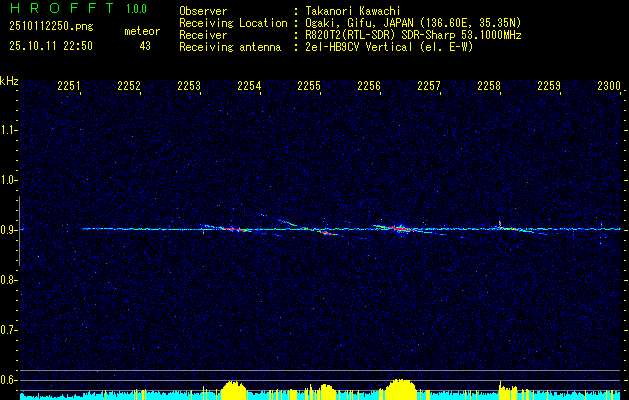The width and height of the screenshot is (629, 400).
Task: Click the meteor label
Action: 142,31
